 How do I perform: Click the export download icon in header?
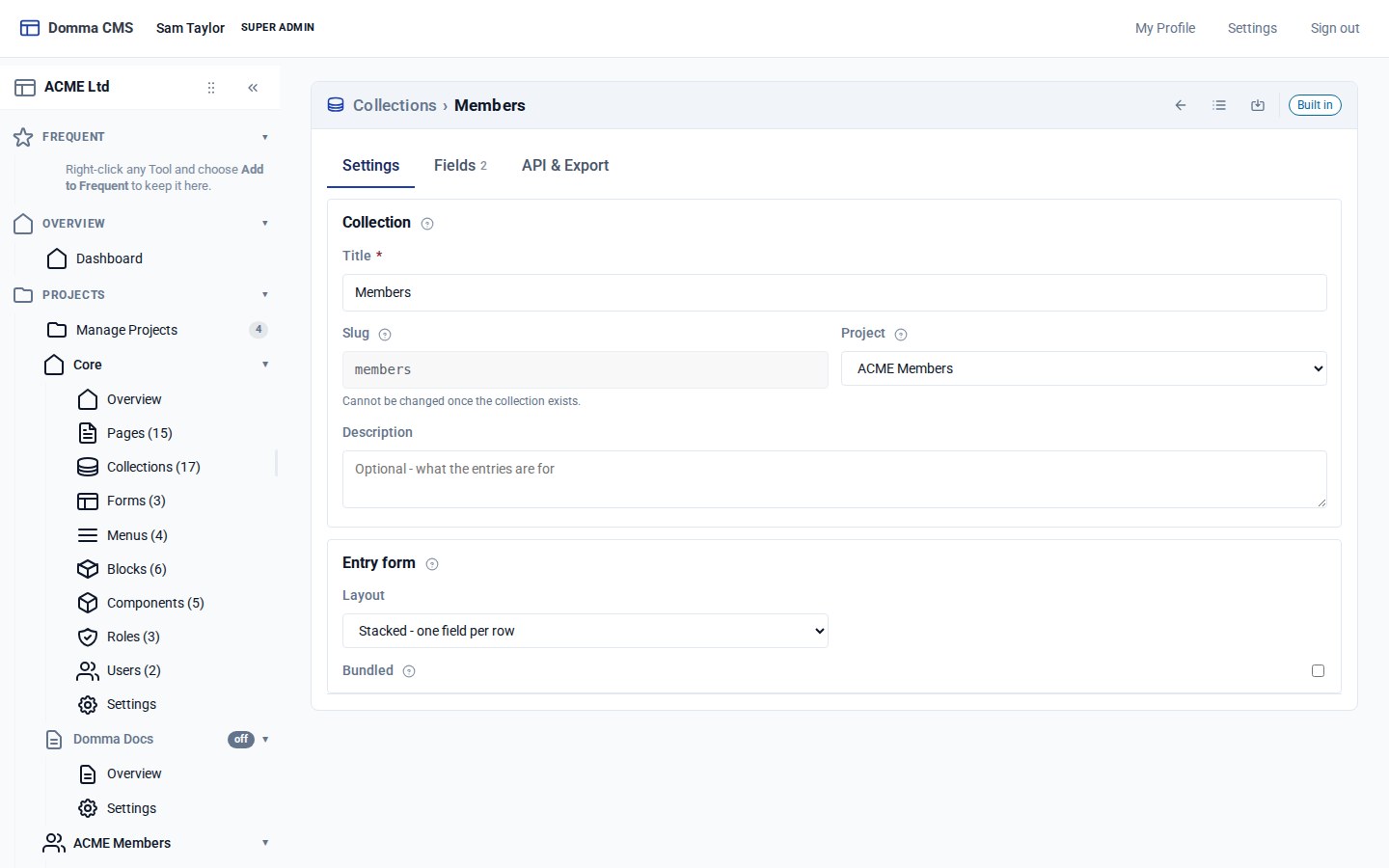coord(1258,105)
